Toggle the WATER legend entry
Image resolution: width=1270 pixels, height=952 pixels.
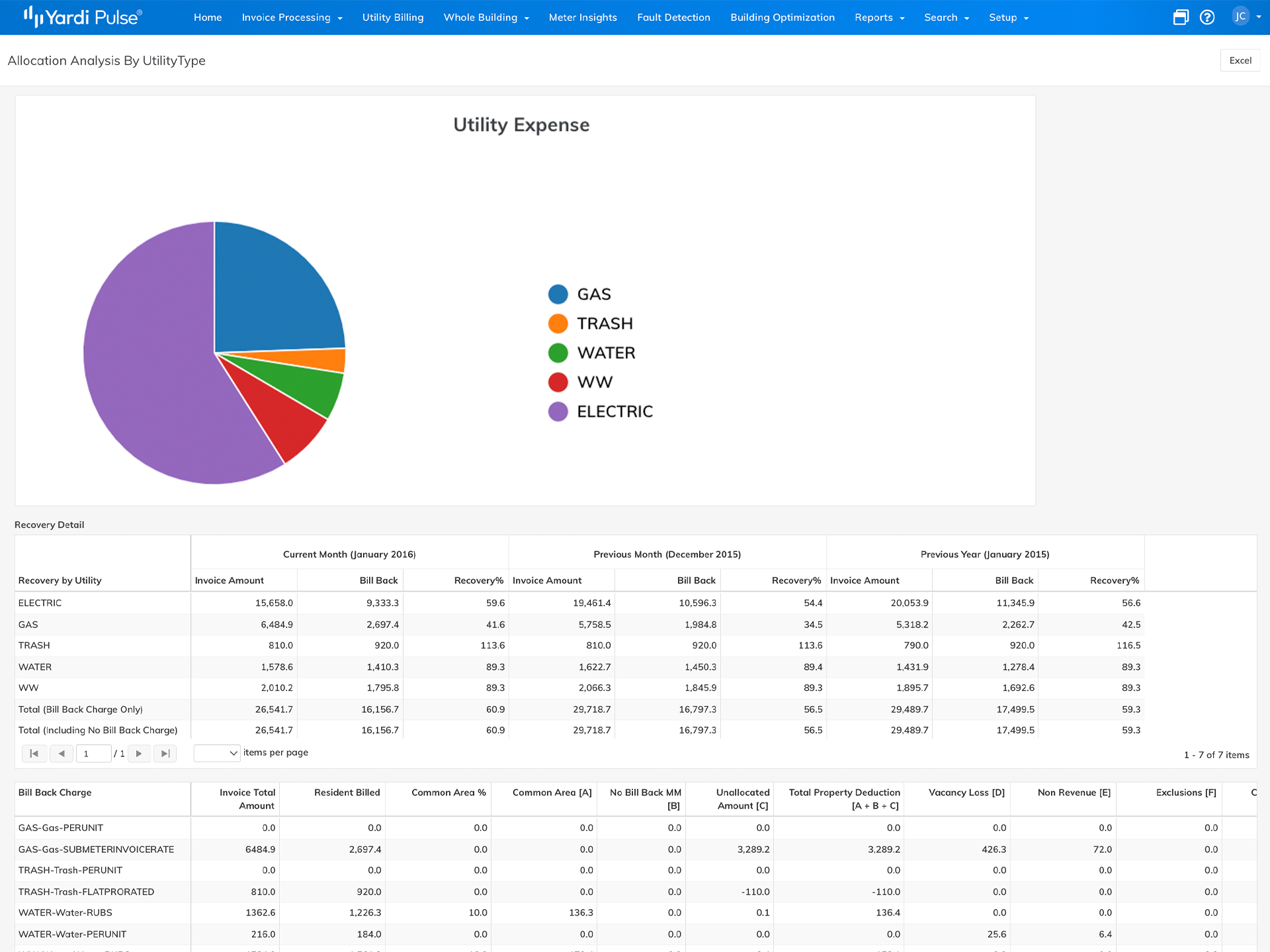pyautogui.click(x=594, y=352)
